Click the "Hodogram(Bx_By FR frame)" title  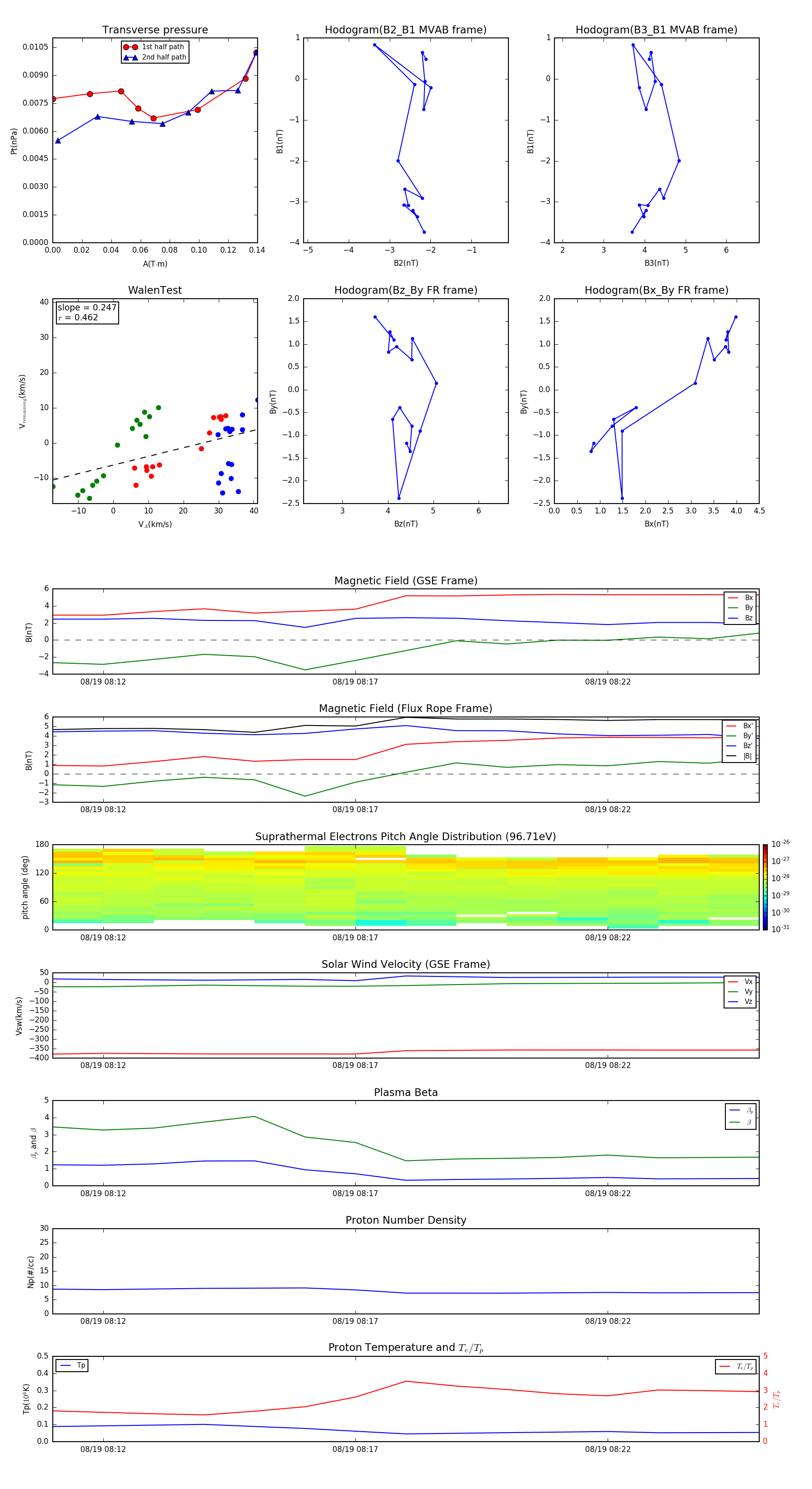656,290
